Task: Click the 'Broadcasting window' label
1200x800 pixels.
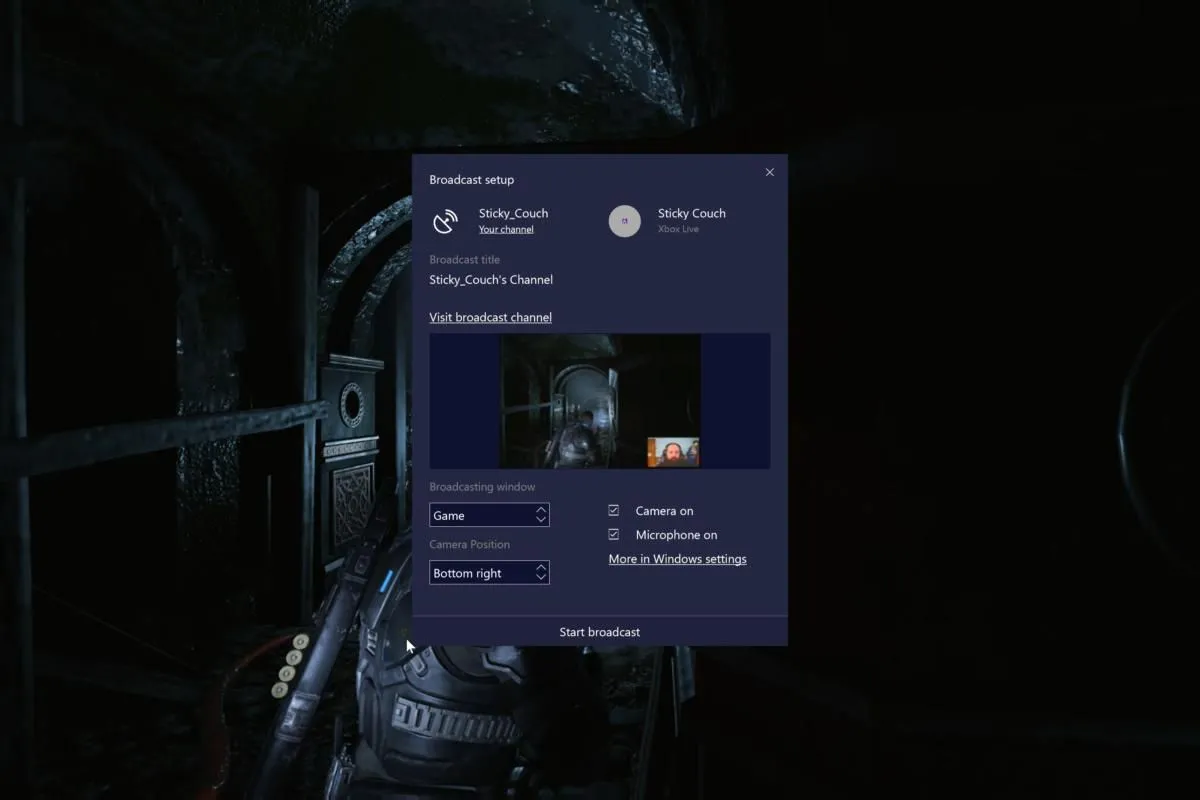Action: [x=482, y=487]
